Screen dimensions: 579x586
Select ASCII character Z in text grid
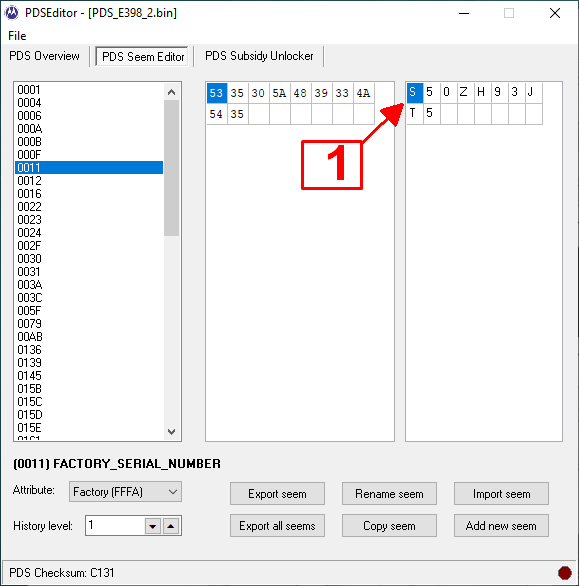tap(463, 92)
